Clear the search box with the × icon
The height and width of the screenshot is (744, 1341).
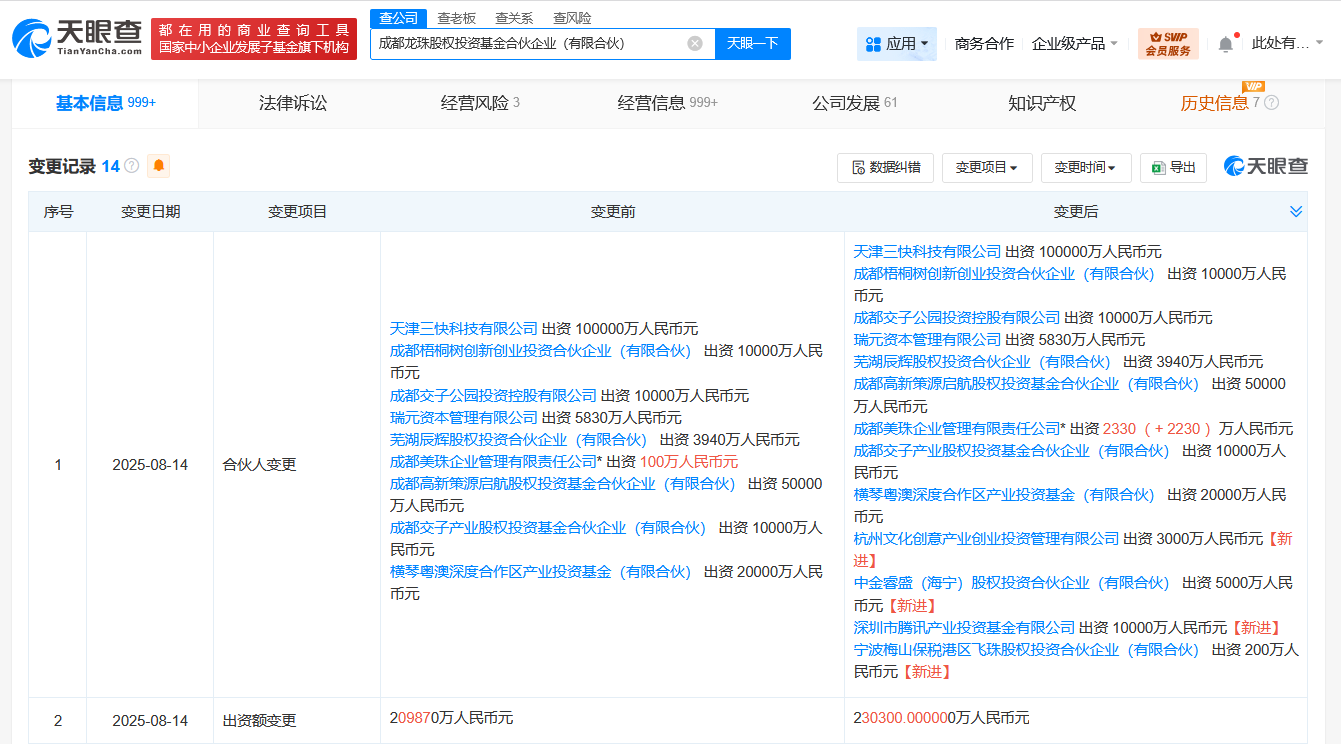click(x=695, y=43)
